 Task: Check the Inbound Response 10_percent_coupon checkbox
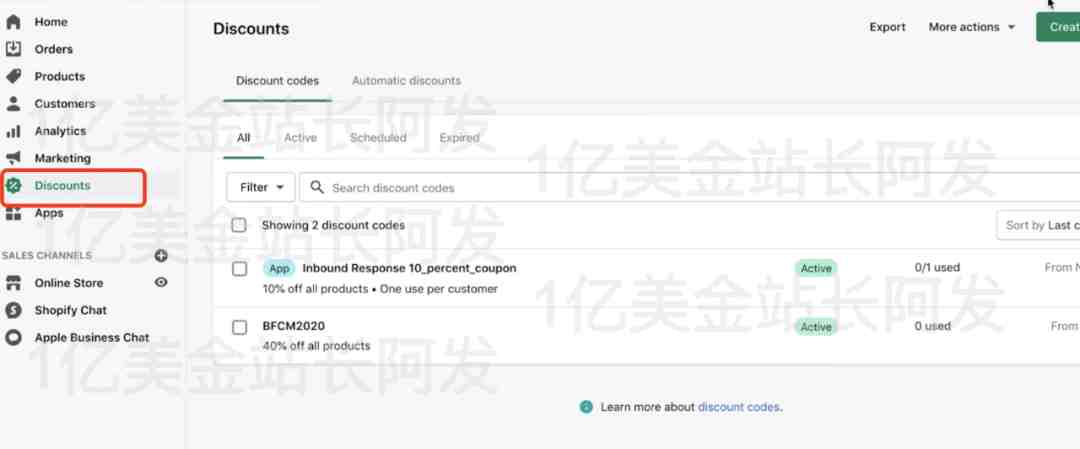coord(239,269)
